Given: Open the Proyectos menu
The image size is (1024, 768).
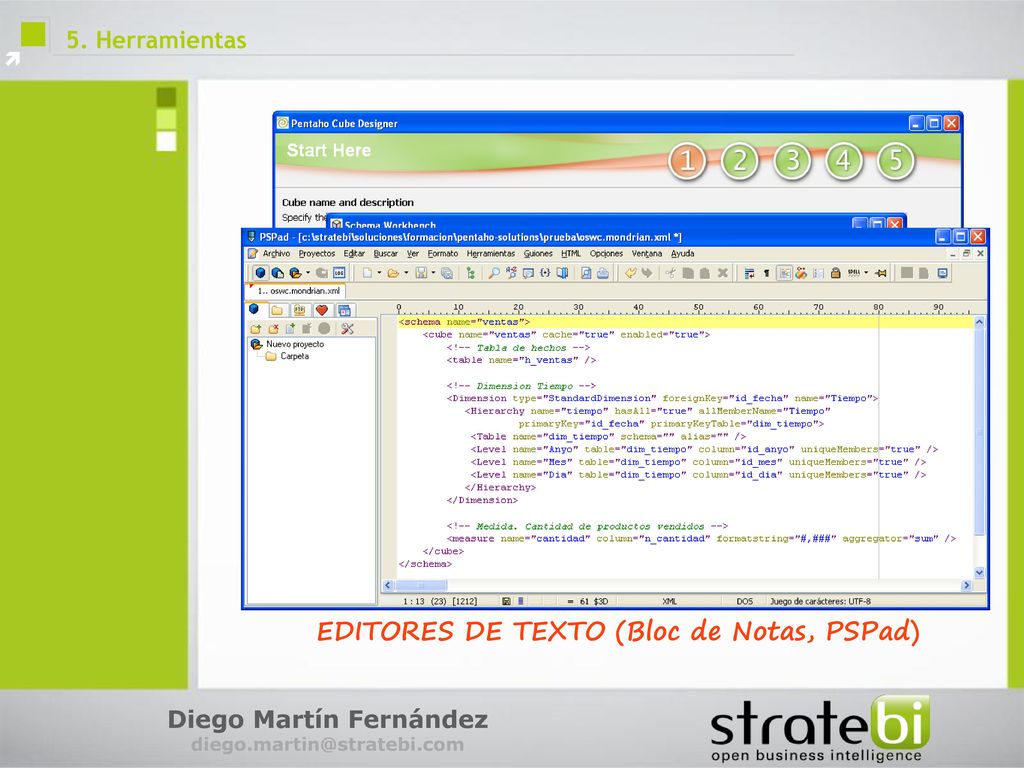Looking at the screenshot, I should click(x=317, y=253).
